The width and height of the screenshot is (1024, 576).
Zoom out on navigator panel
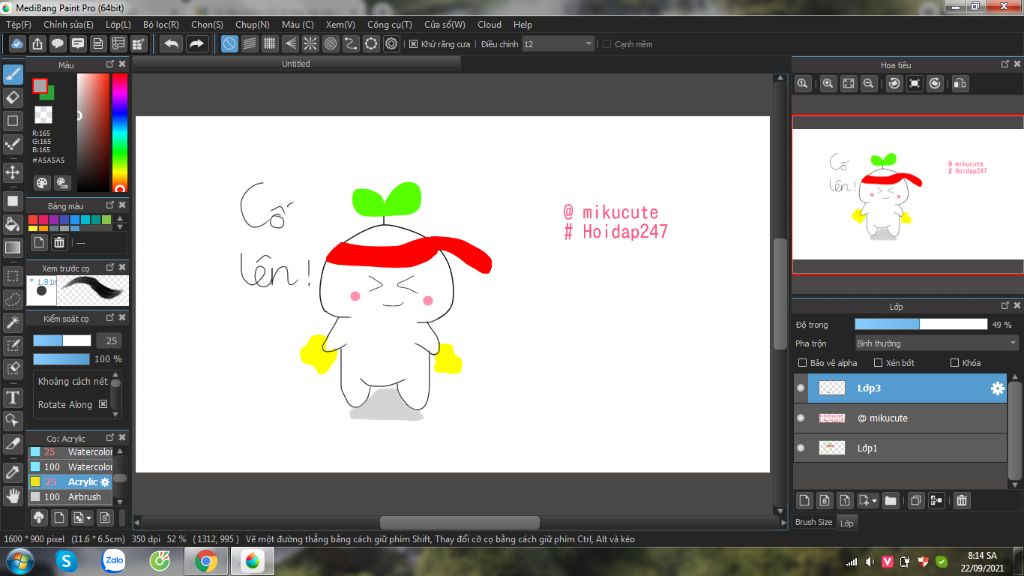[869, 84]
